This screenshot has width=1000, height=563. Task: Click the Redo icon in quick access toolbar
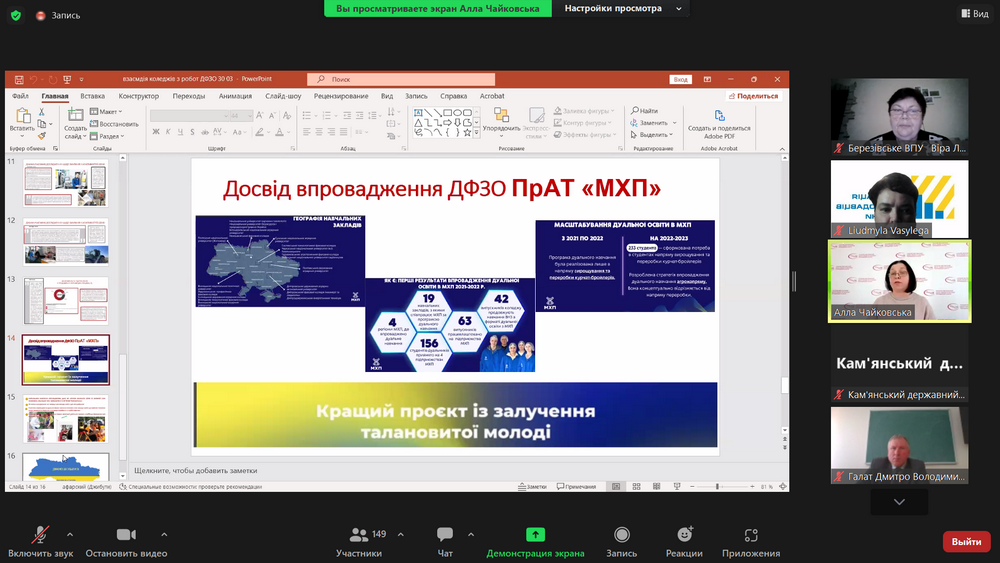pos(52,80)
